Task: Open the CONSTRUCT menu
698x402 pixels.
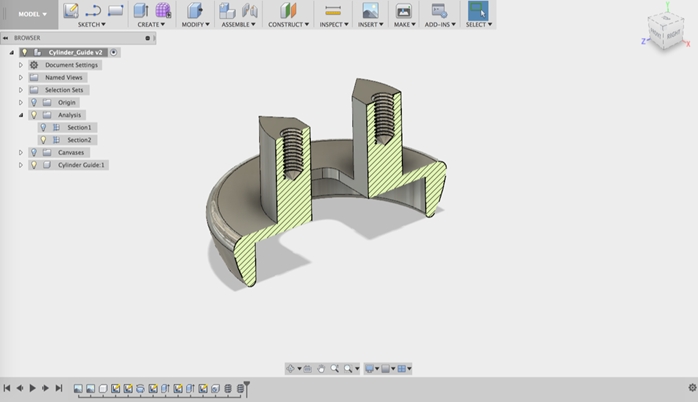Action: coord(288,24)
